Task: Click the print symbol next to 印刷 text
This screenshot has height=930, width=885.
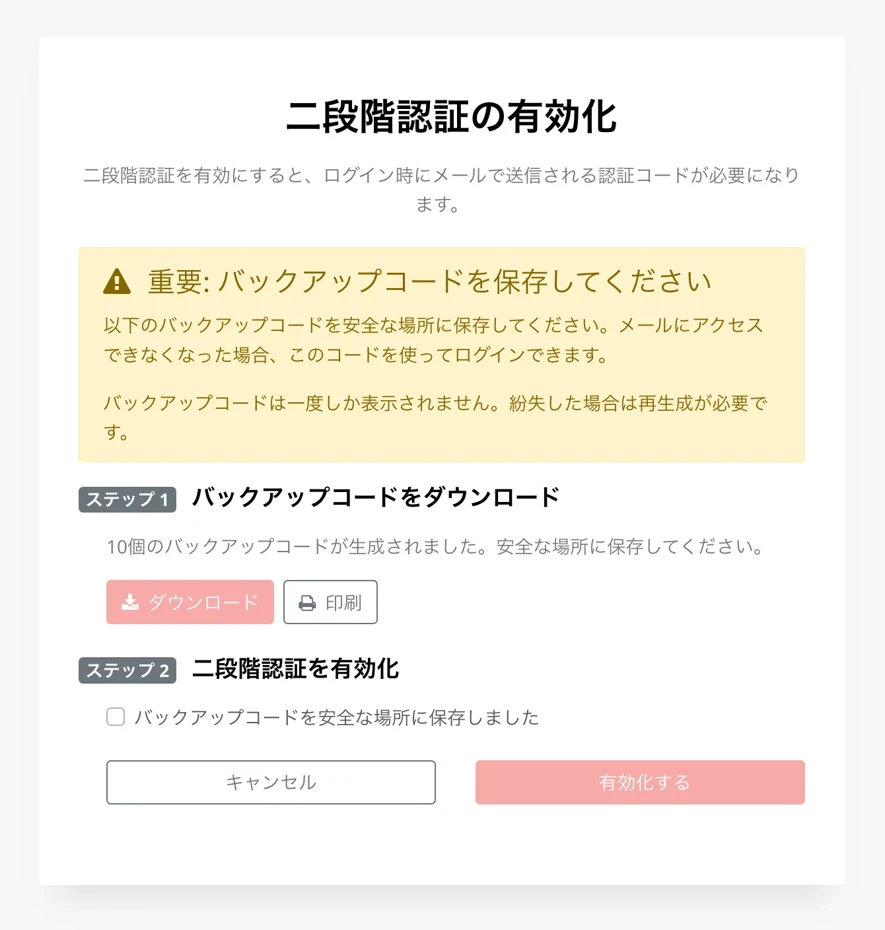Action: [x=306, y=601]
